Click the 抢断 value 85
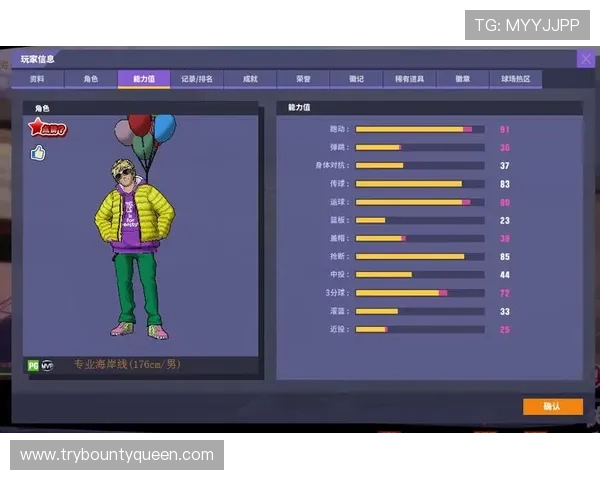The height and width of the screenshot is (480, 600). point(505,257)
